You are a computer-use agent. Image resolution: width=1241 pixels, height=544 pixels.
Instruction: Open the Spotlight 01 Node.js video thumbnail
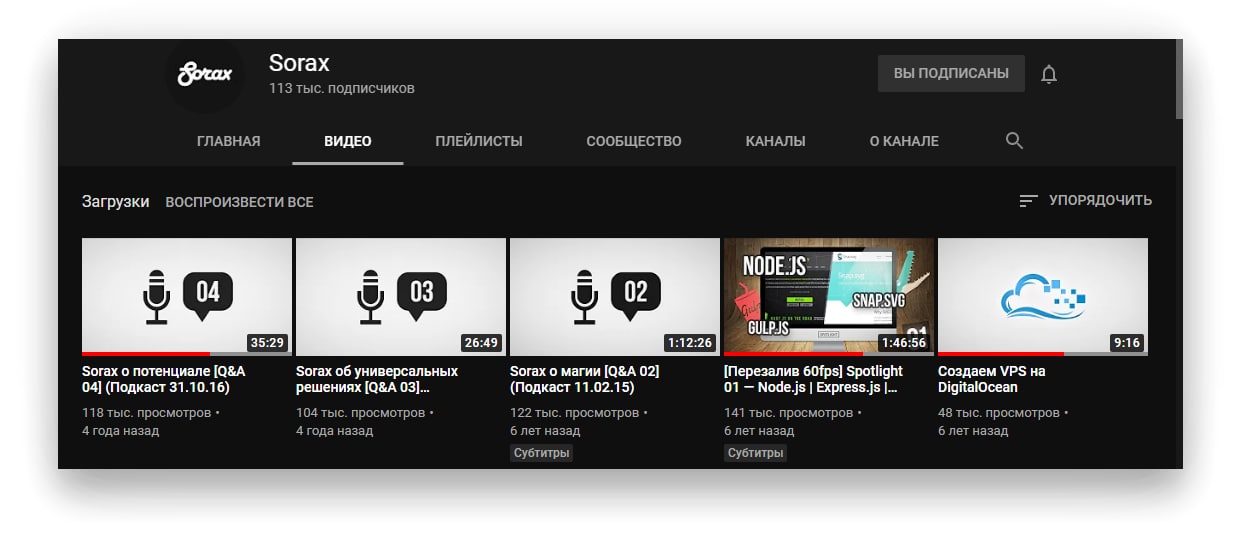tap(829, 296)
